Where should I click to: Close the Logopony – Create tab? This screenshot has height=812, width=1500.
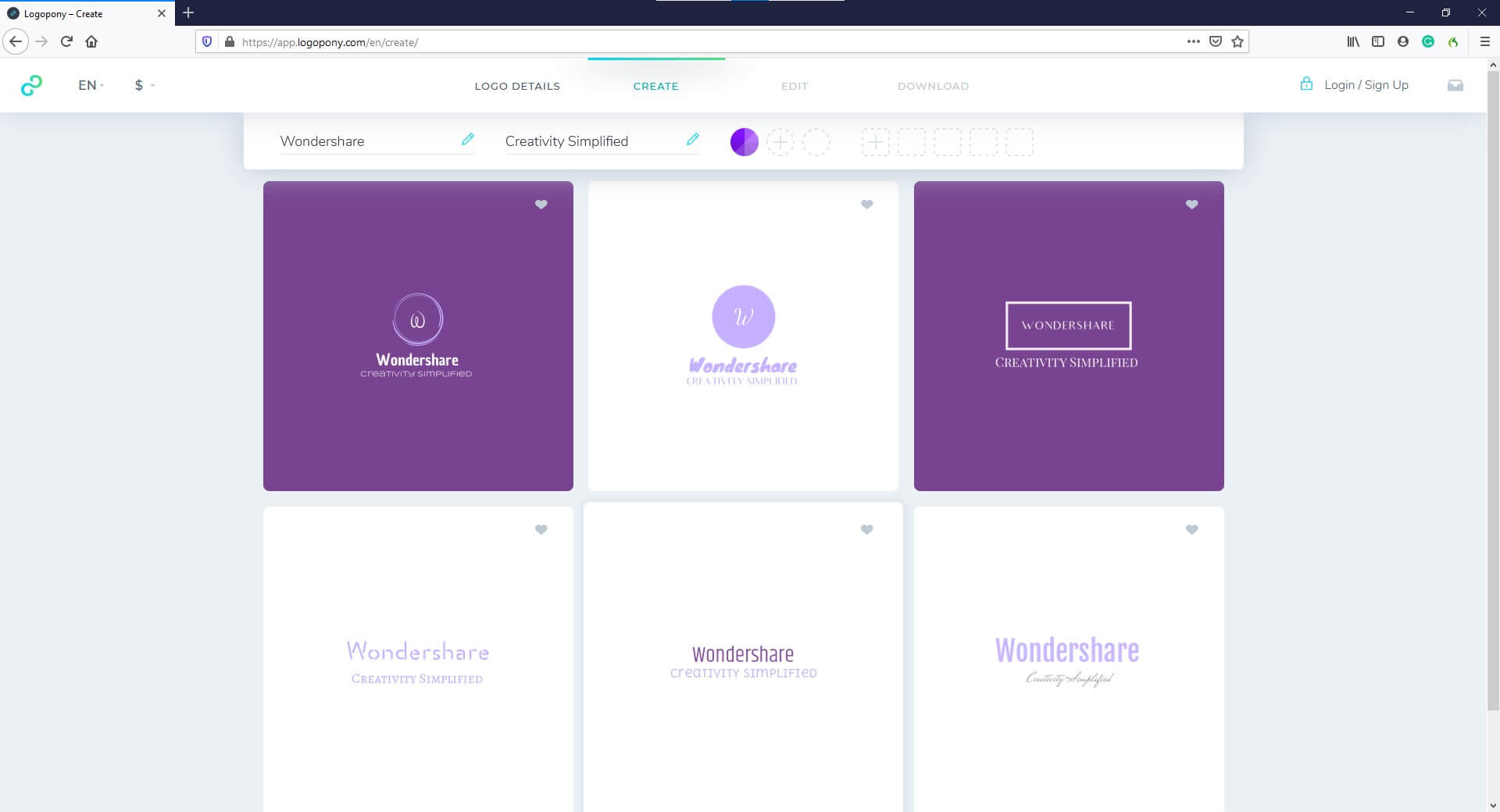point(161,13)
